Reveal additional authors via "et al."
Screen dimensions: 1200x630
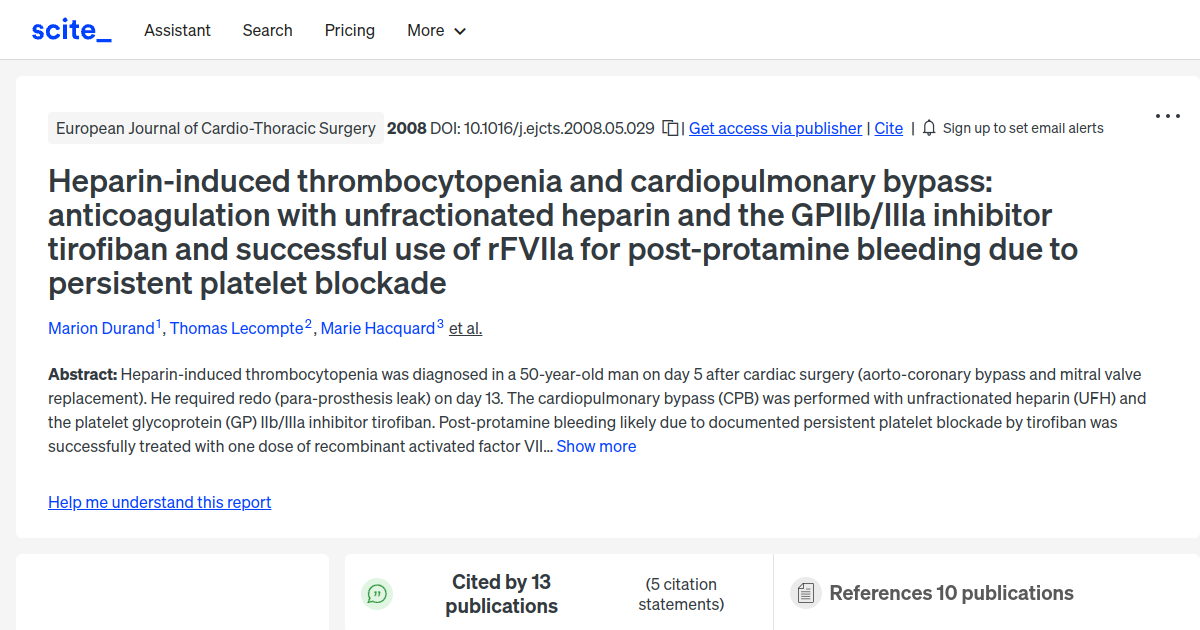point(464,328)
